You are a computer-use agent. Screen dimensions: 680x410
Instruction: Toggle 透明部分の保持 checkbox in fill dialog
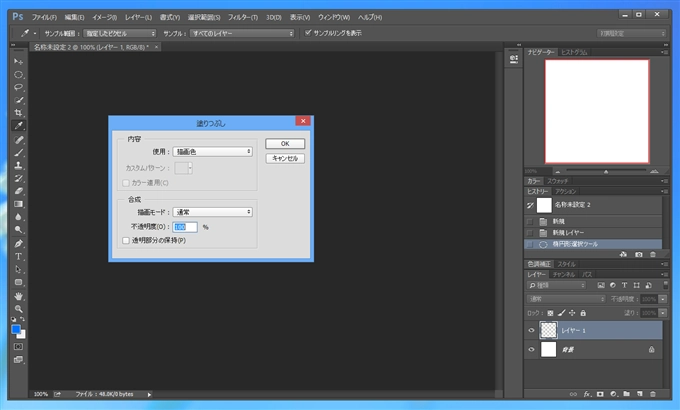pyautogui.click(x=126, y=240)
